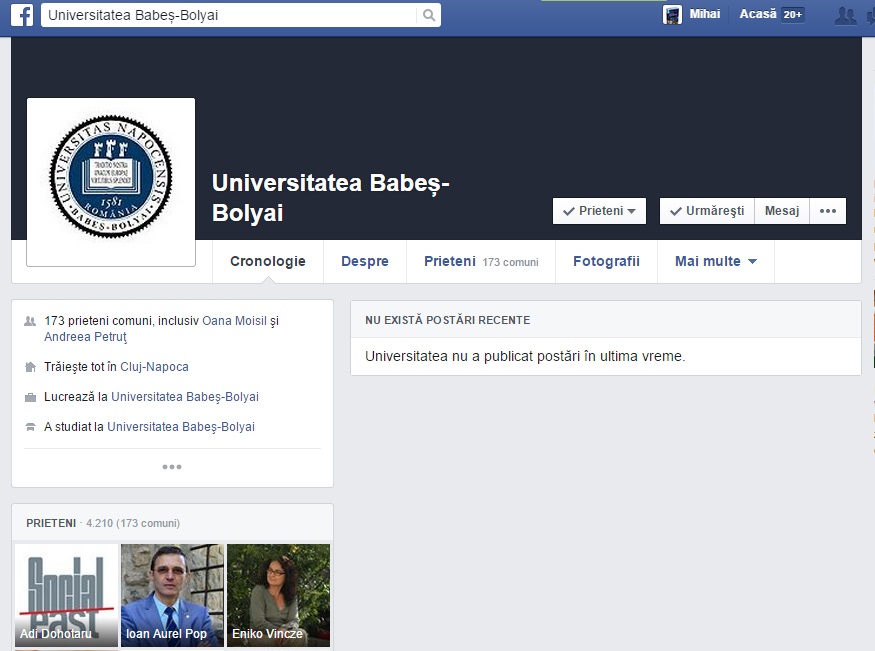
Task: Click the Facebook logo icon
Action: coord(22,15)
